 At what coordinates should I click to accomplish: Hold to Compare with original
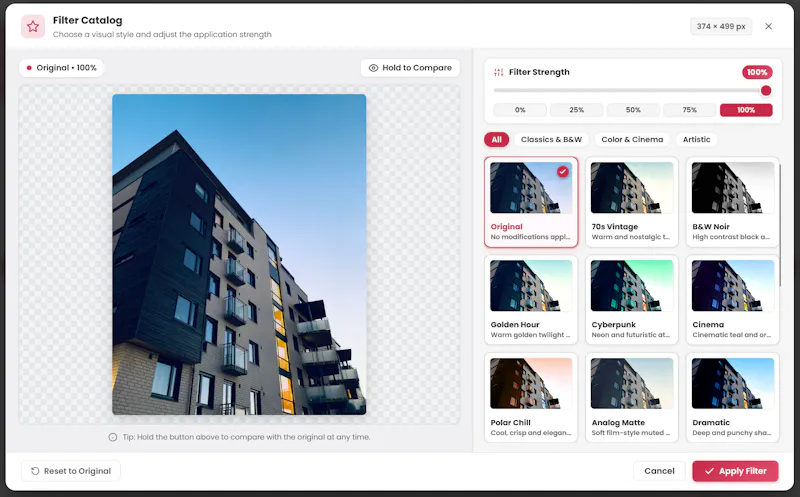click(x=410, y=68)
